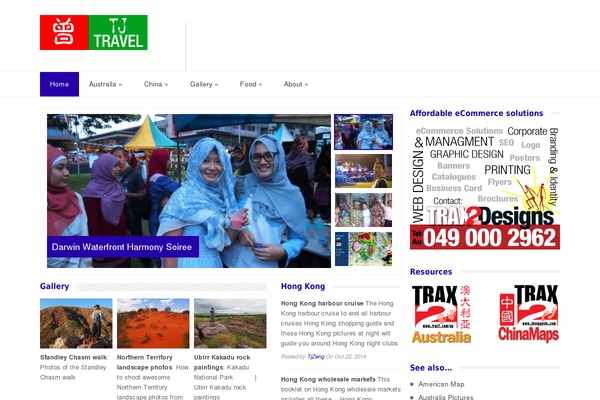Open the Home menu tab
600x400 pixels.
(x=59, y=84)
